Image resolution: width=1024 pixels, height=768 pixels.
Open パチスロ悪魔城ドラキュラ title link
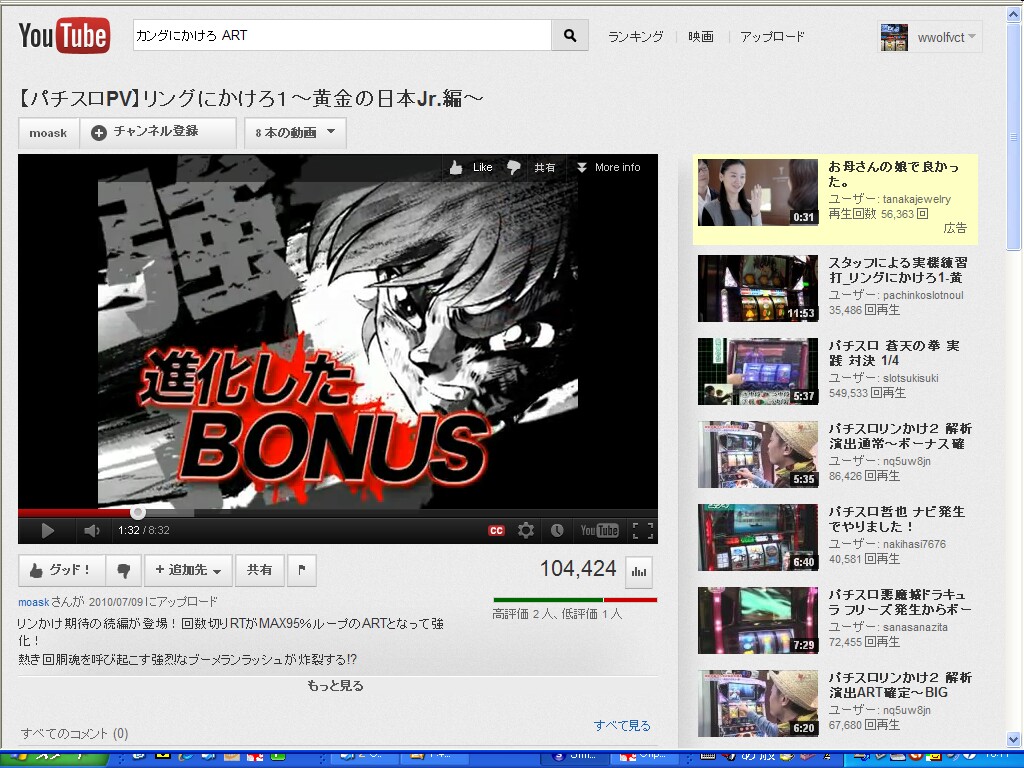[900, 601]
